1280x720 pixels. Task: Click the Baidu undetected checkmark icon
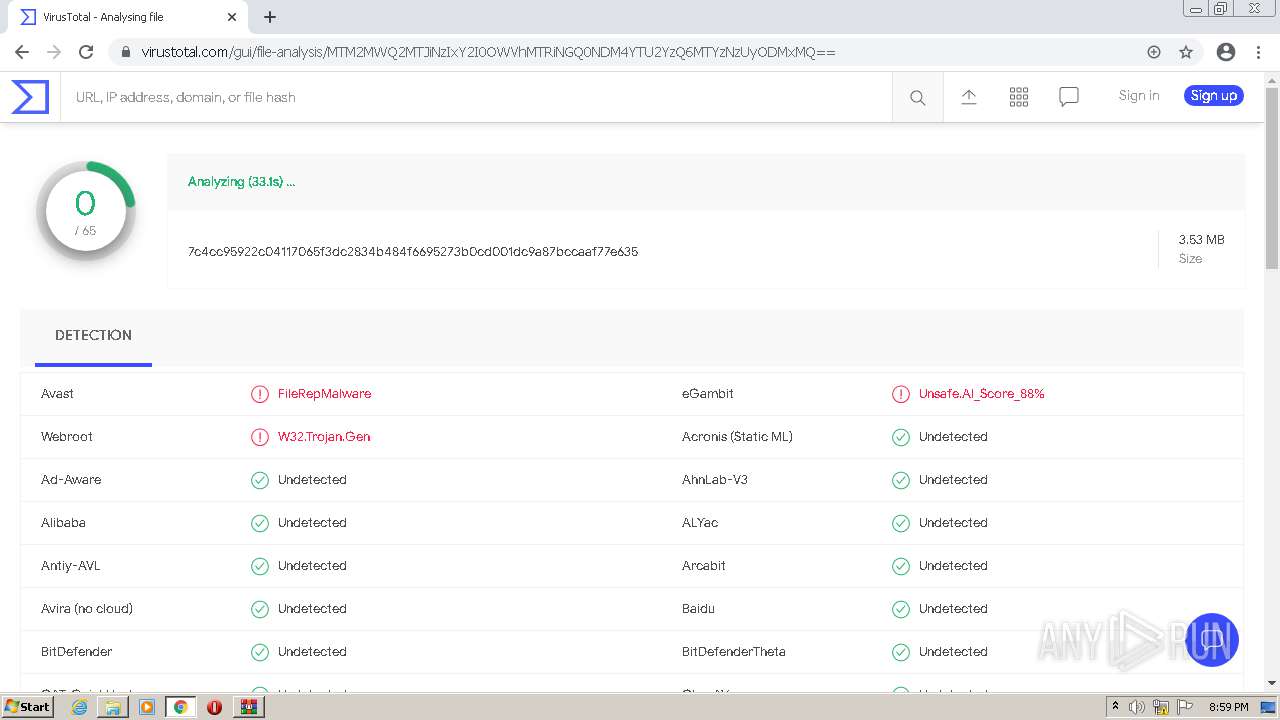(901, 609)
